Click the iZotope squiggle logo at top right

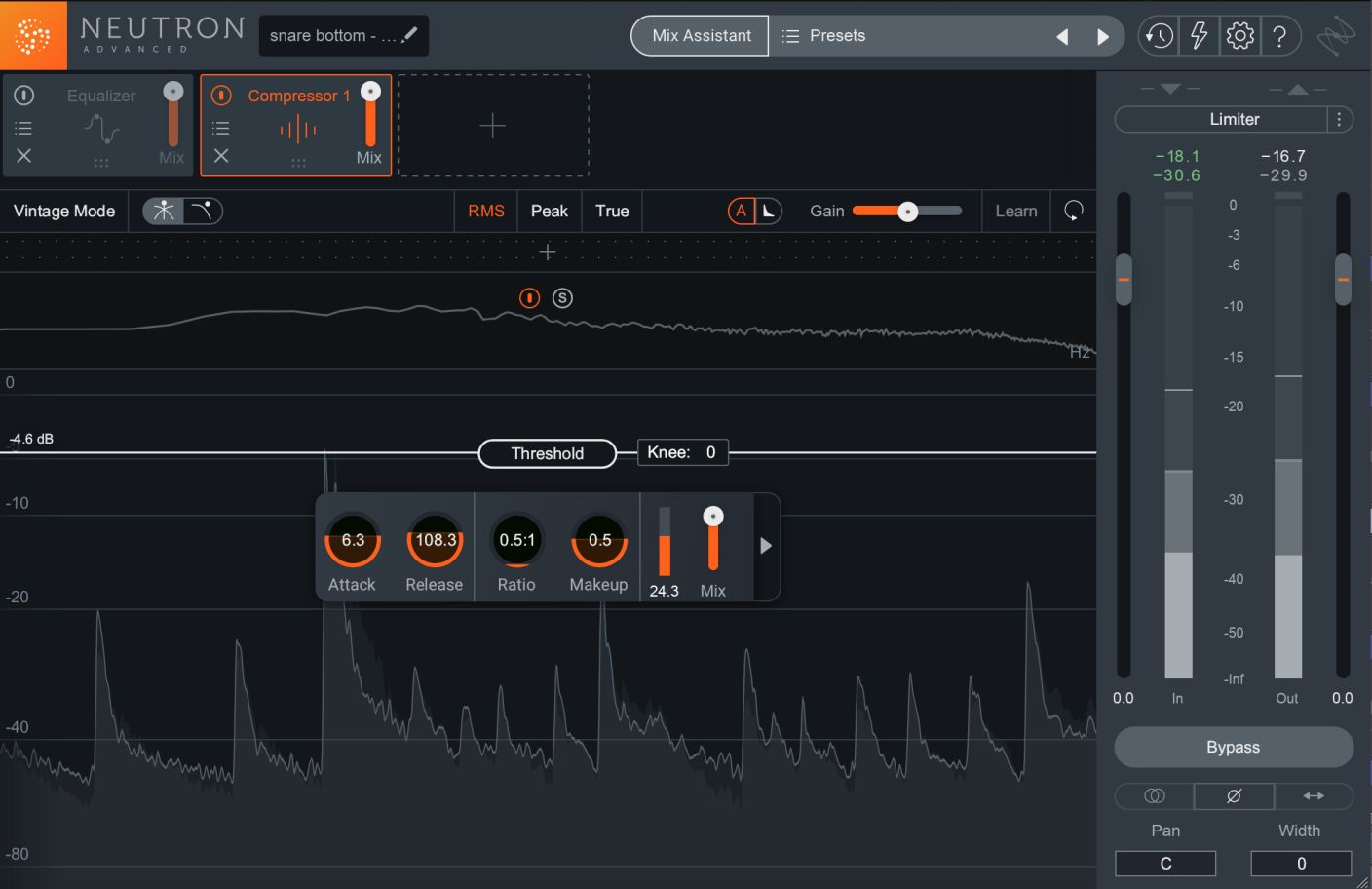click(1336, 36)
